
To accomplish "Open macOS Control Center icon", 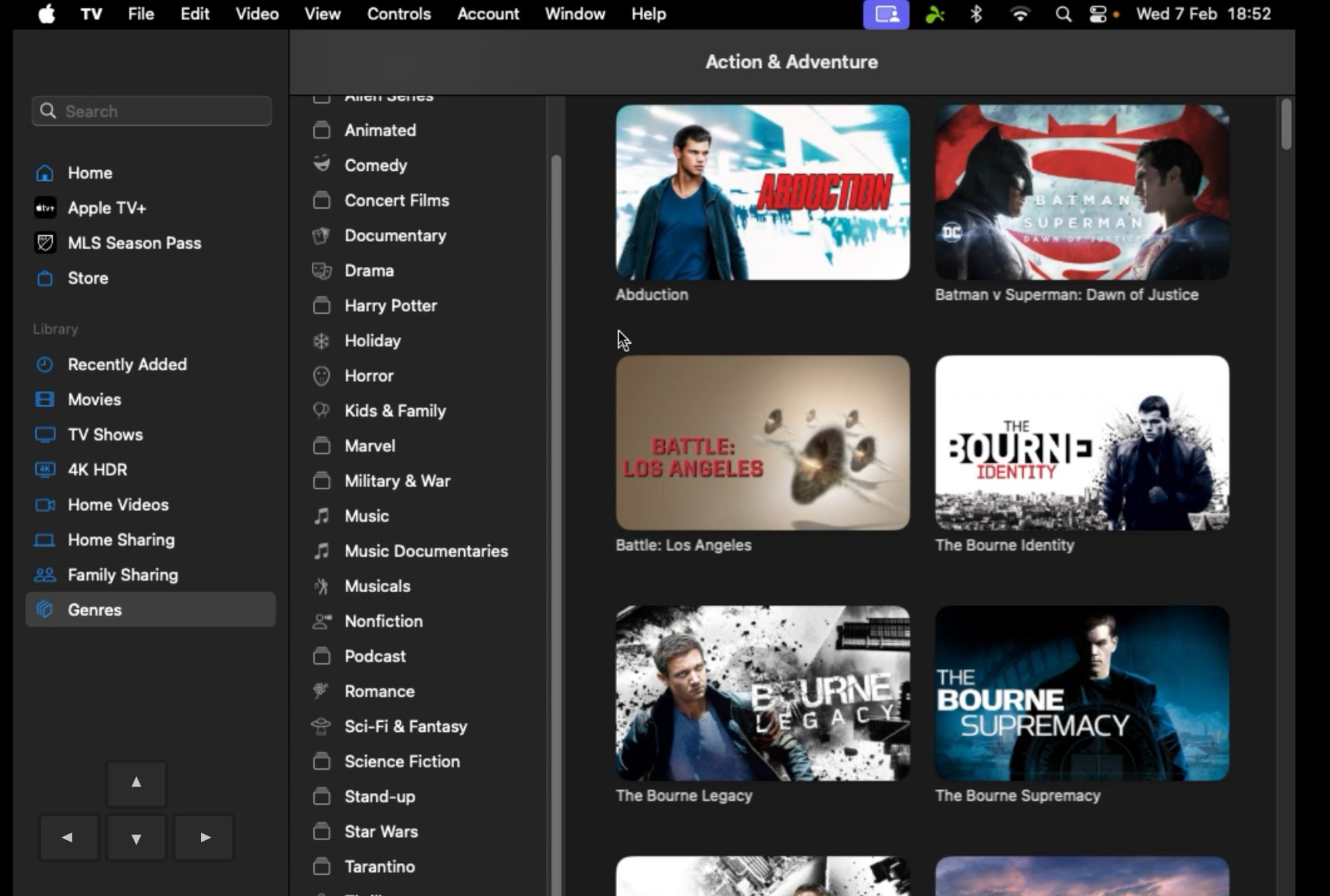I will tap(1097, 14).
